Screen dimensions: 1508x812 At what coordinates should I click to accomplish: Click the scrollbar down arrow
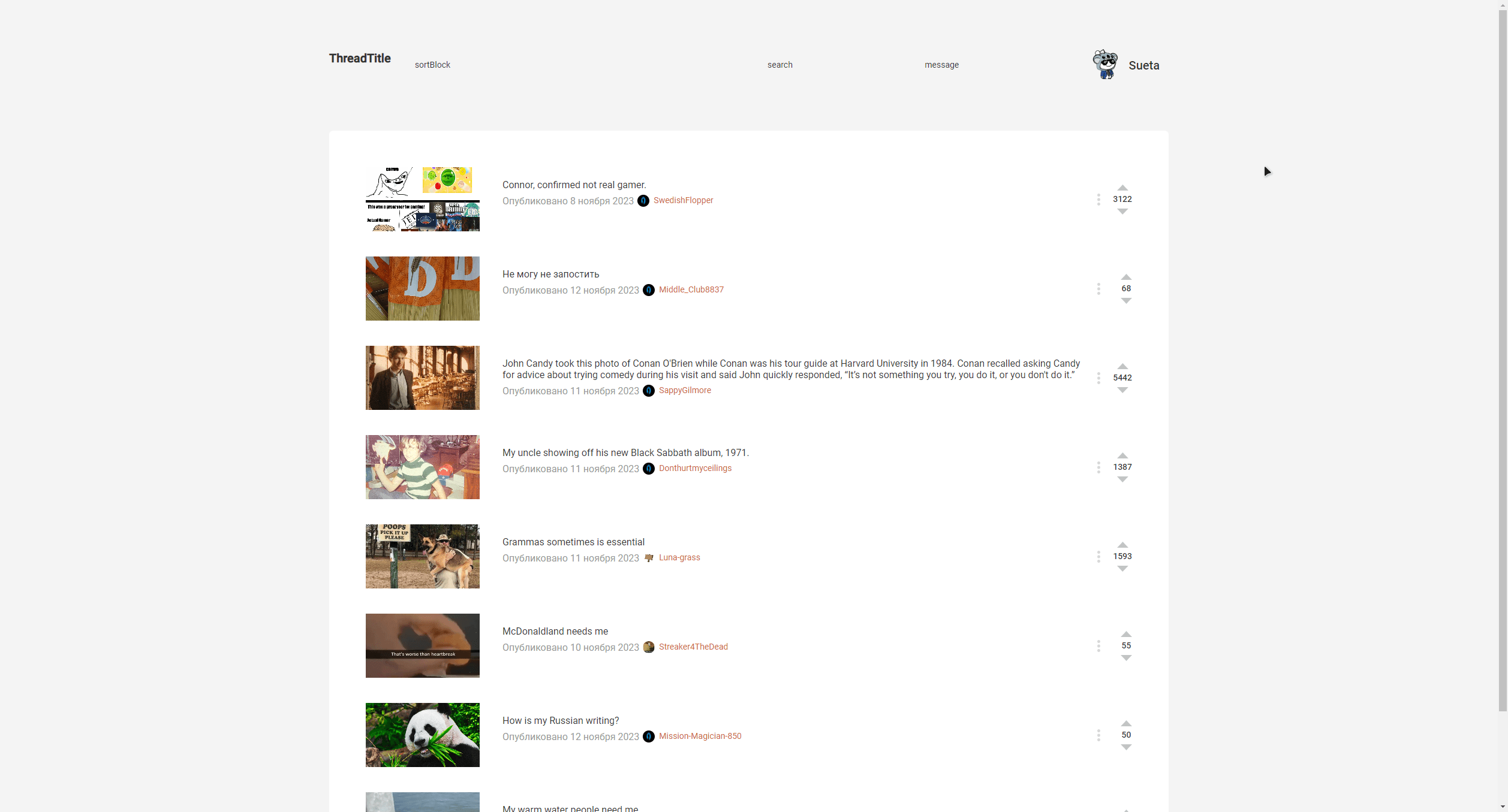[1503, 807]
